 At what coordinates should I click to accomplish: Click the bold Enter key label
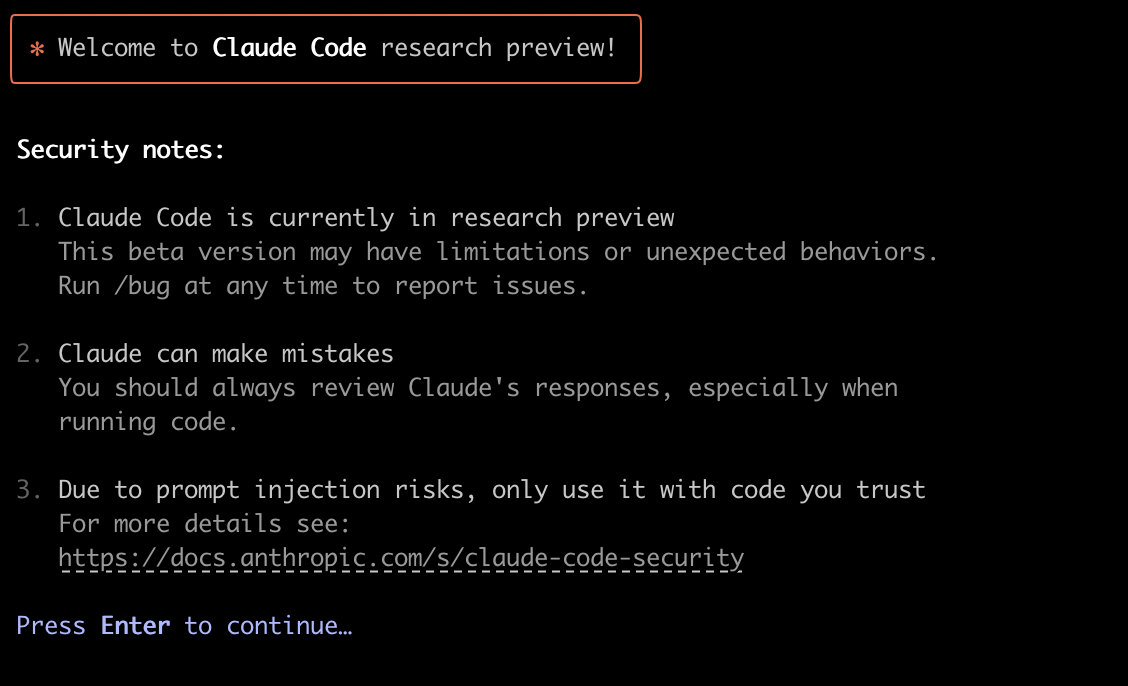point(135,626)
